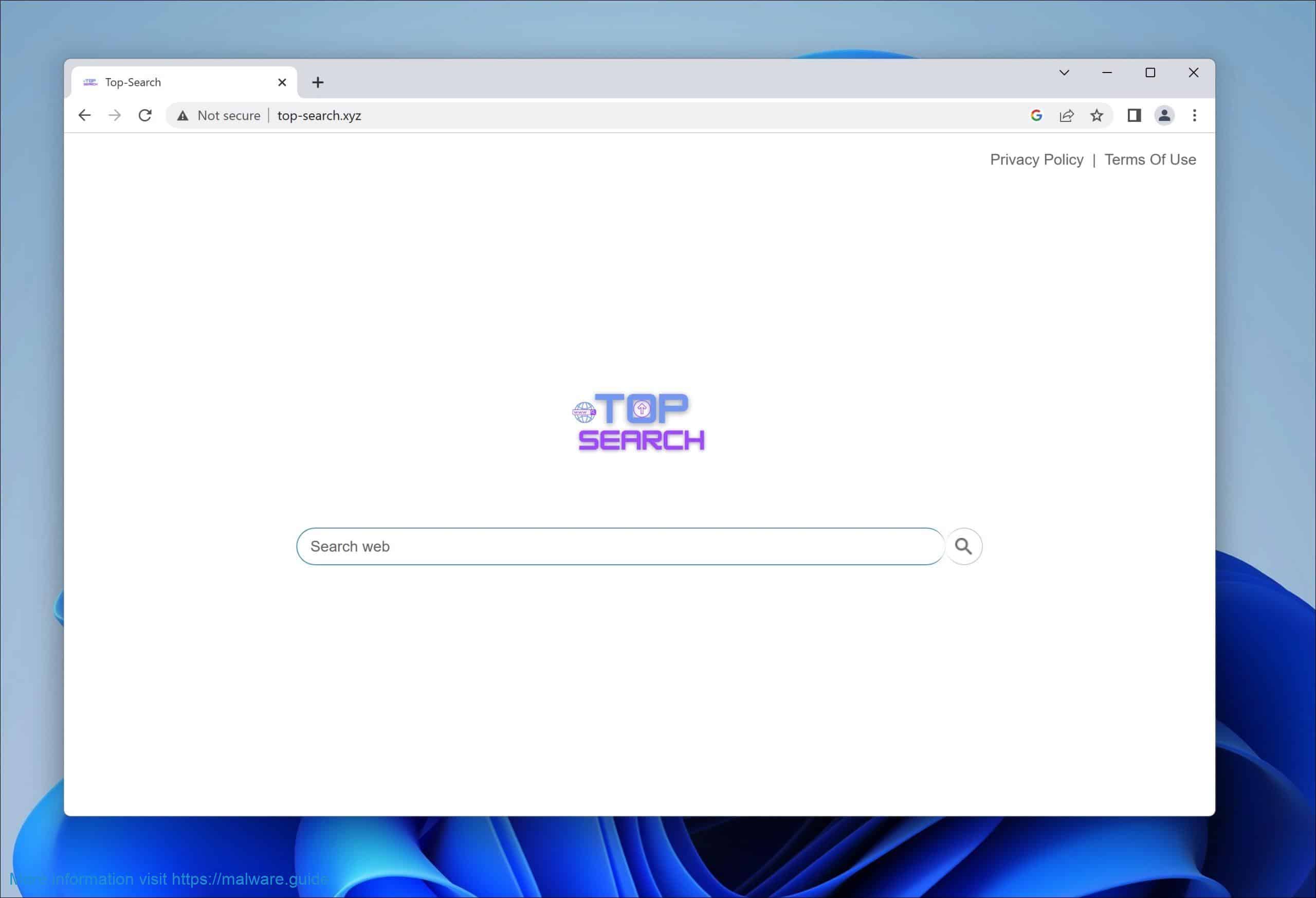Open the Privacy Policy page
The width and height of the screenshot is (1316, 898).
pos(1036,159)
